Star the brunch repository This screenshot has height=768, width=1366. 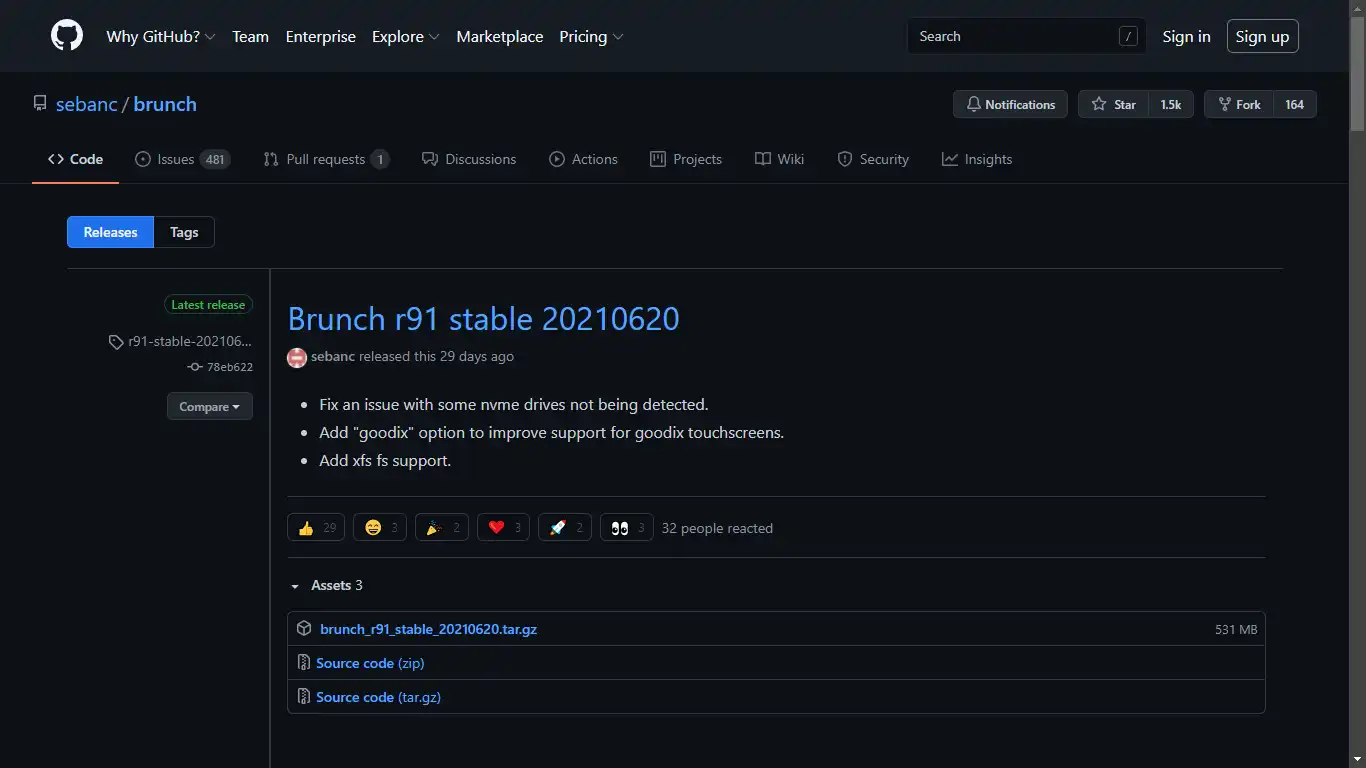coord(1113,104)
